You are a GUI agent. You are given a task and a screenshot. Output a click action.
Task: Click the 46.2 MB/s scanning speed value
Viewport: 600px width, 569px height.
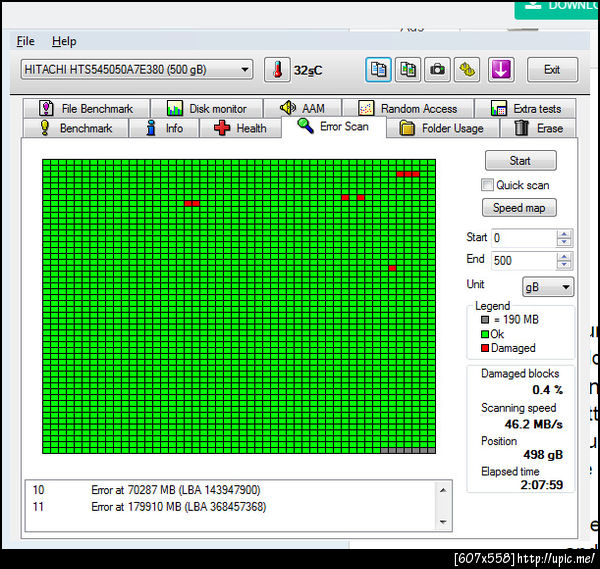pos(533,424)
